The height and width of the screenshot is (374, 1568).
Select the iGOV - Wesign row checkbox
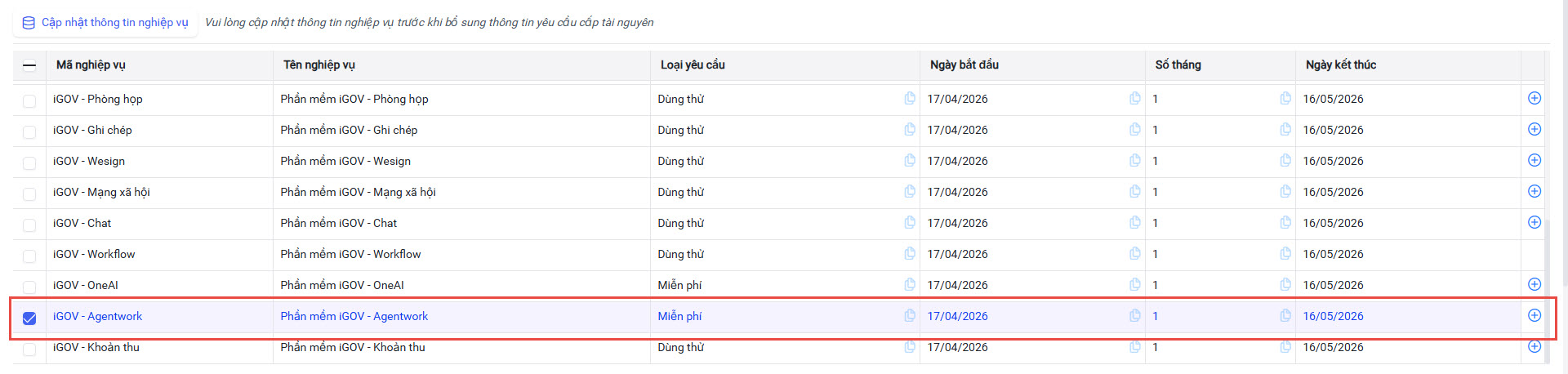[29, 163]
